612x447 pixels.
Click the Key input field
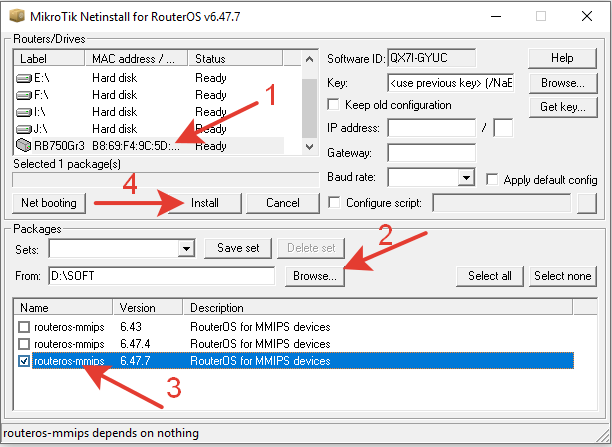(451, 83)
